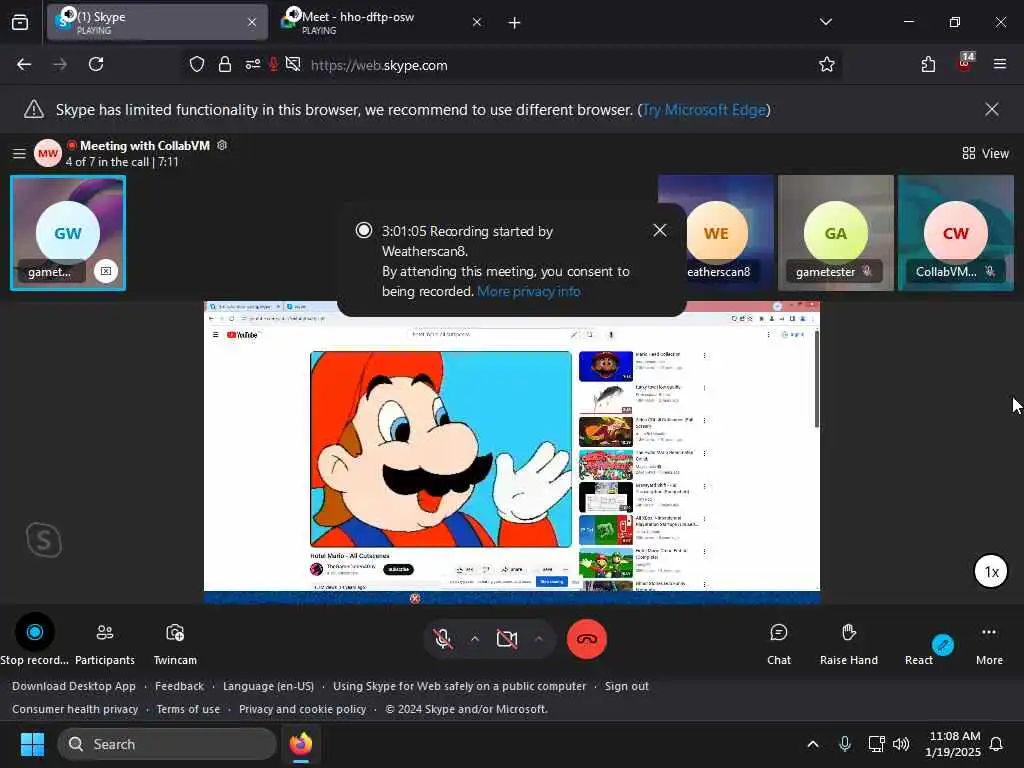
Task: Close the limited functionality warning banner
Action: coord(991,109)
